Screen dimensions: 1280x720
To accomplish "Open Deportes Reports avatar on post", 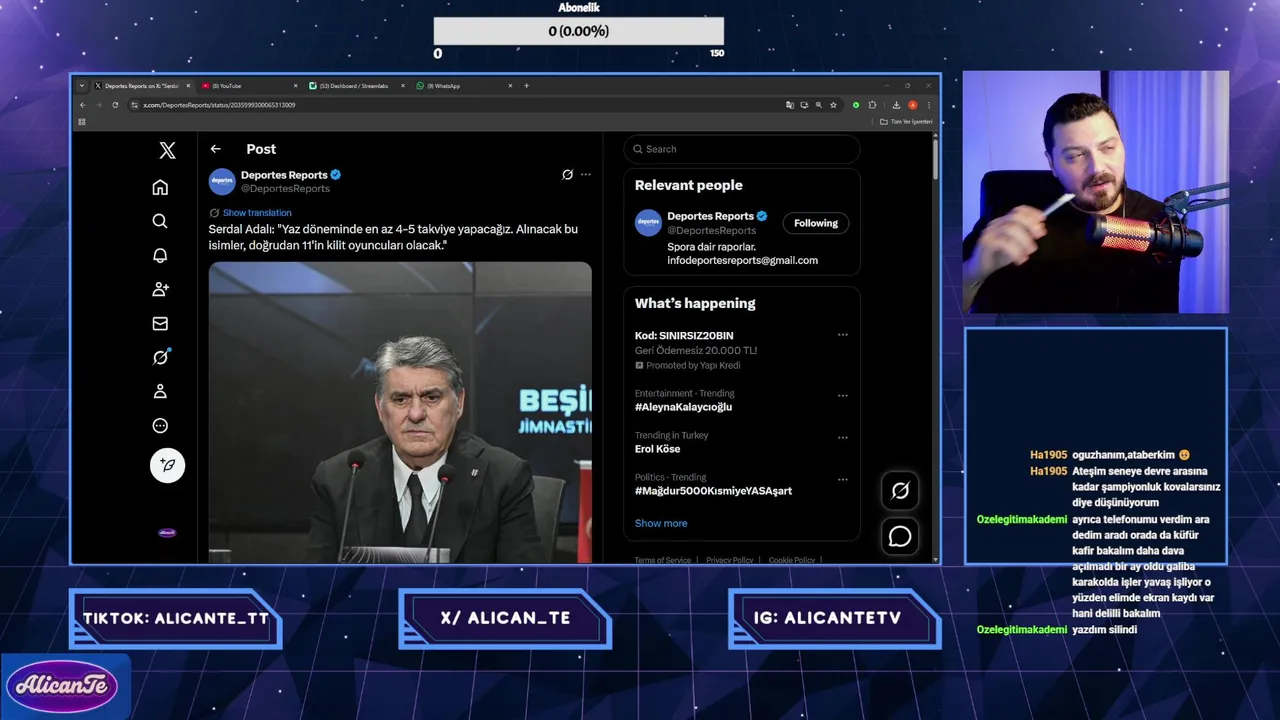I will pos(221,181).
